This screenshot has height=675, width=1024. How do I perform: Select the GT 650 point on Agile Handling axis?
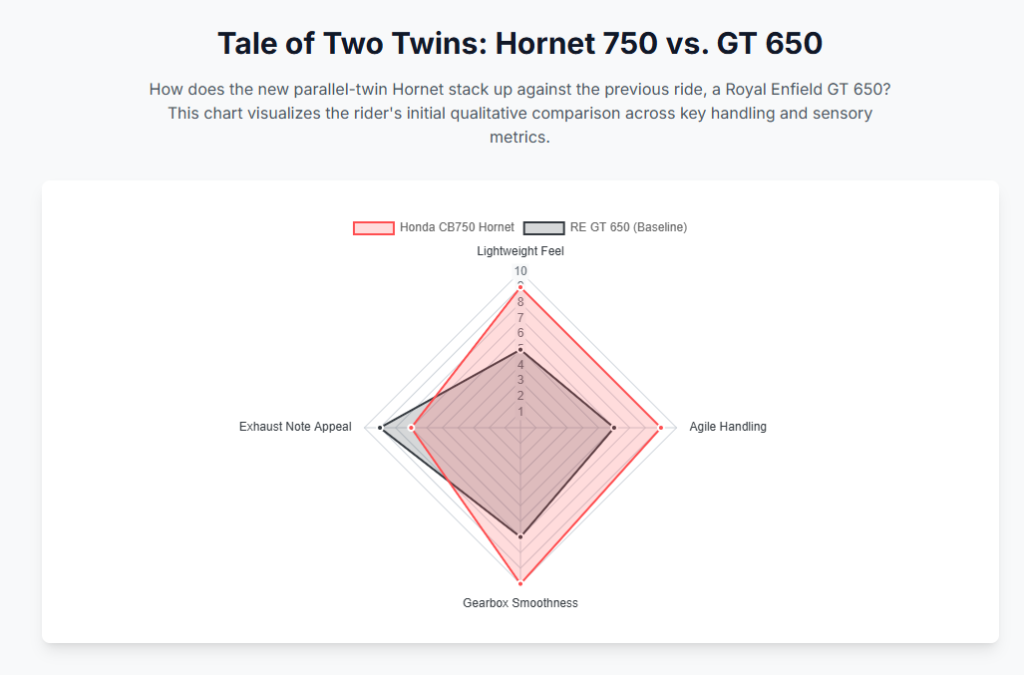pyautogui.click(x=613, y=428)
